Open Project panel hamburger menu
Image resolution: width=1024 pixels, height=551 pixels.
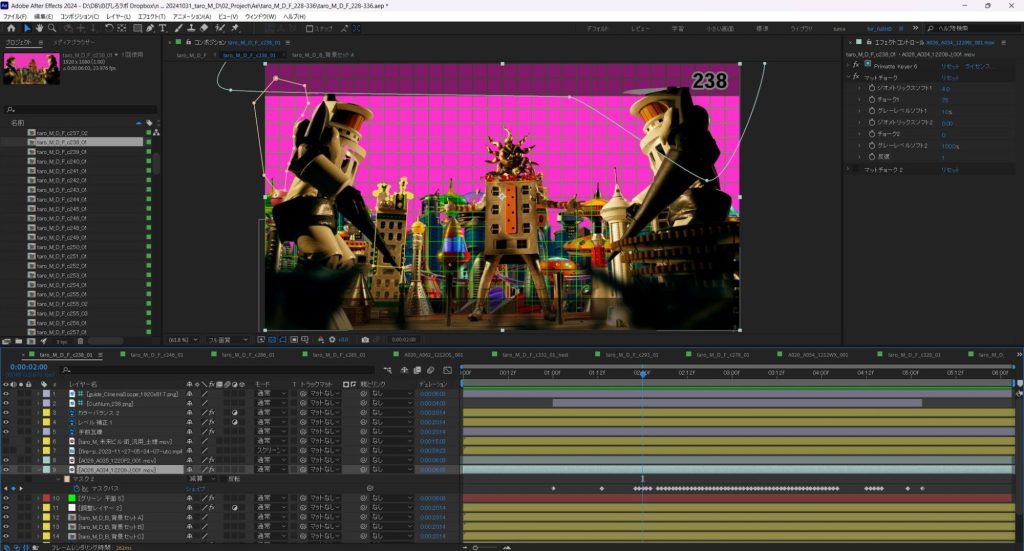click(40, 42)
